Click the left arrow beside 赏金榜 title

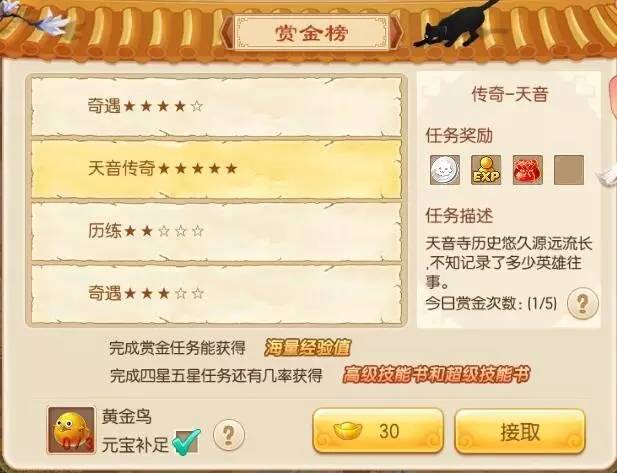[x=226, y=33]
